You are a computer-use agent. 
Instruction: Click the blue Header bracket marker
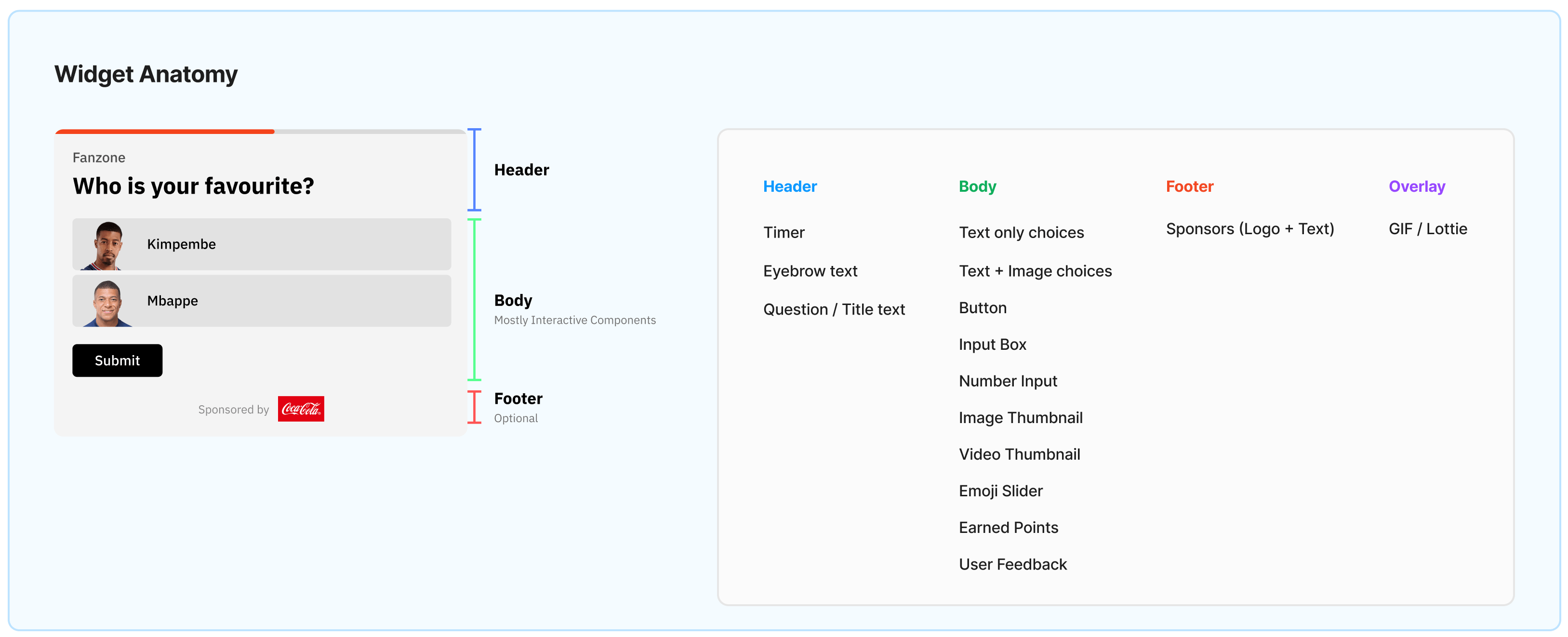pyautogui.click(x=474, y=170)
